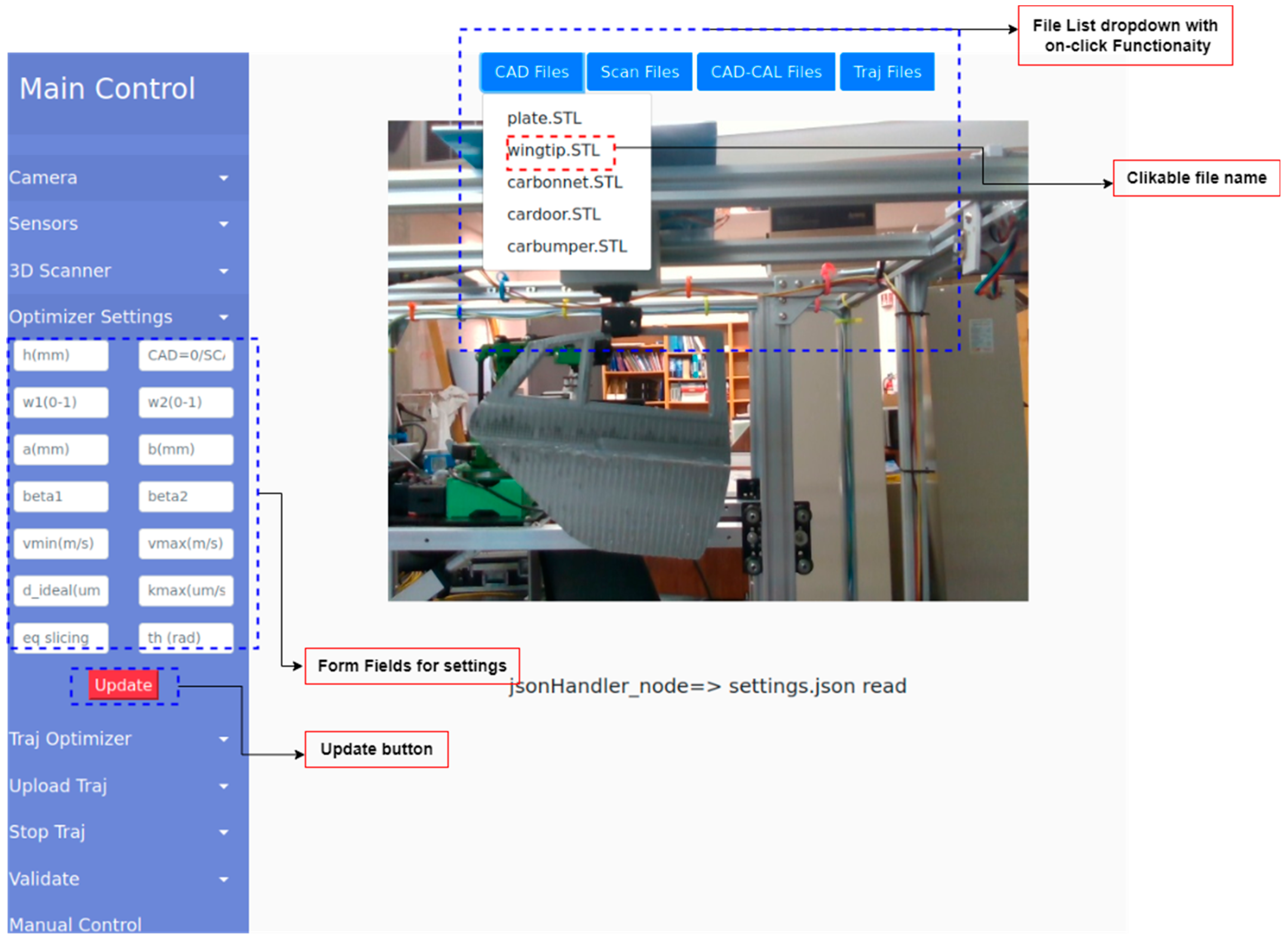
Task: Choose carbonnet.STL in dropdown list
Action: 565,183
